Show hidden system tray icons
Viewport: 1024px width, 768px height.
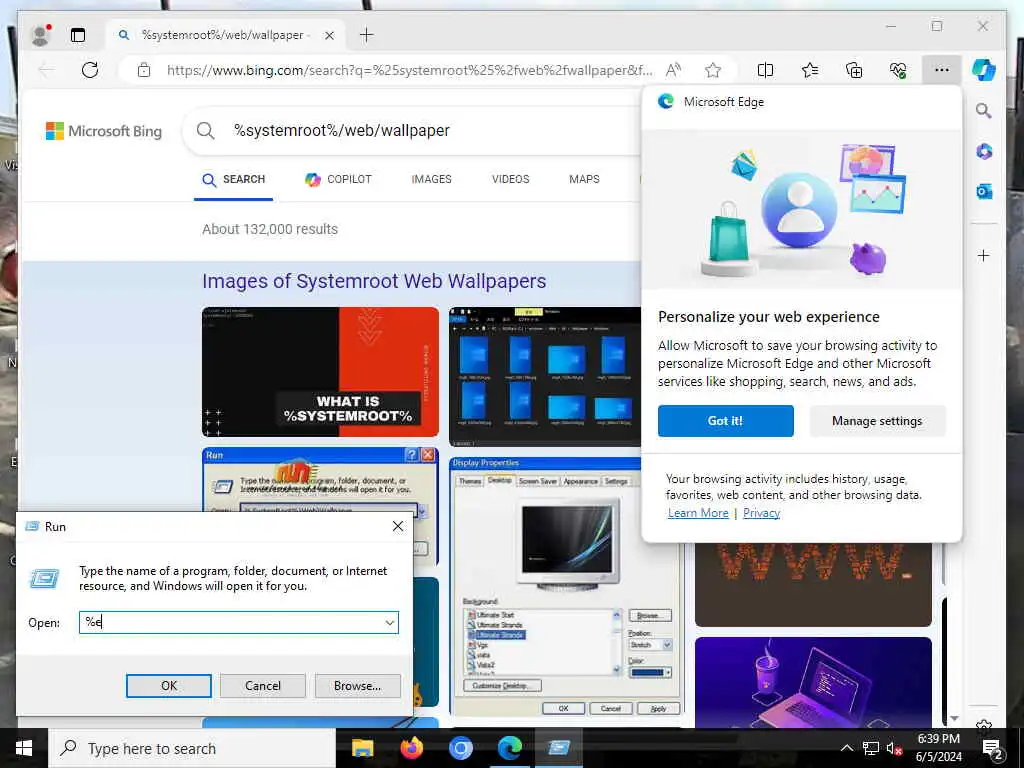[846, 748]
